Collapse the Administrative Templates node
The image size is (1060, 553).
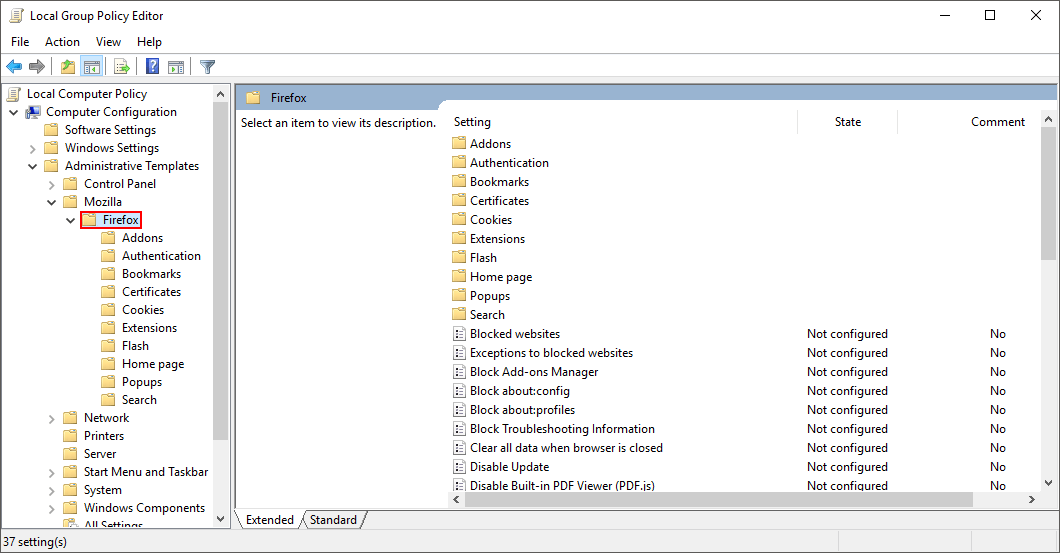coord(32,166)
